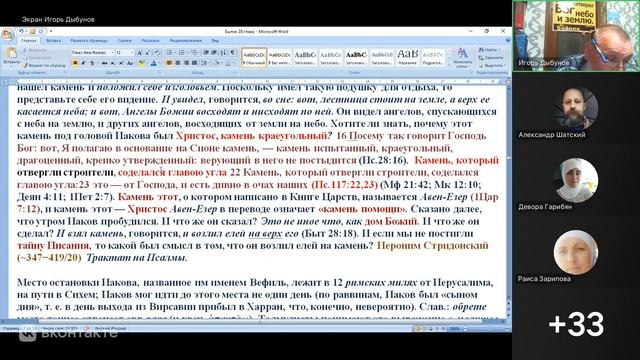Center the paragraph text
The width and height of the screenshot is (640, 360).
pos(178,63)
